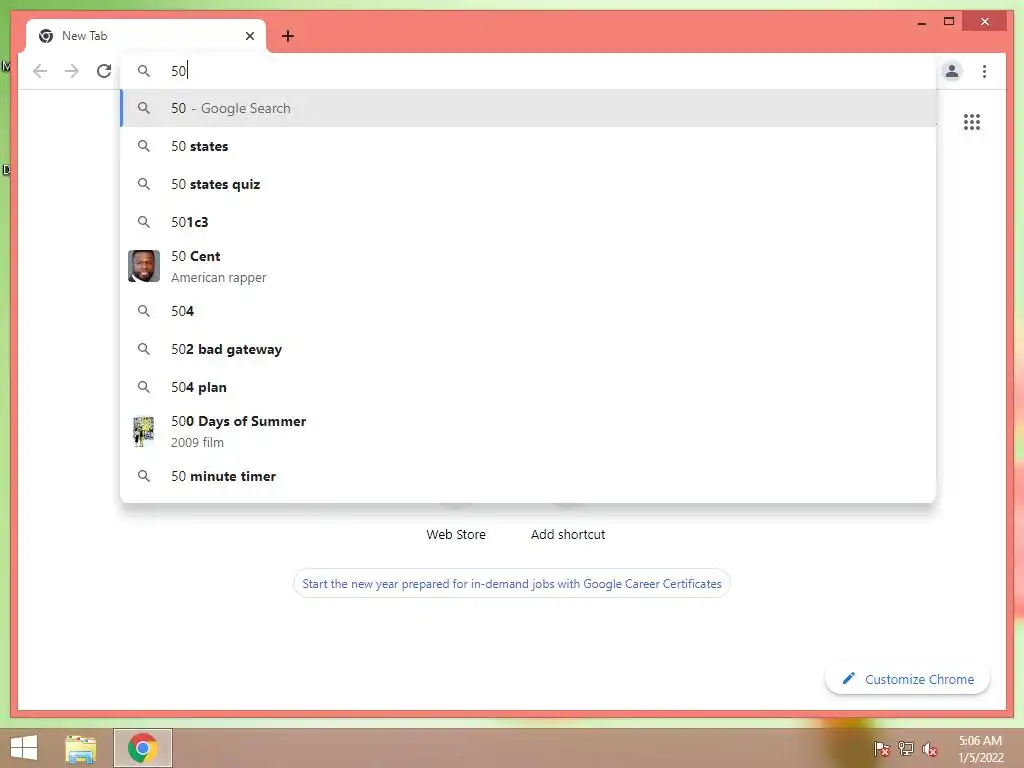The height and width of the screenshot is (768, 1024).
Task: Reload the page with the refresh icon
Action: 104,71
